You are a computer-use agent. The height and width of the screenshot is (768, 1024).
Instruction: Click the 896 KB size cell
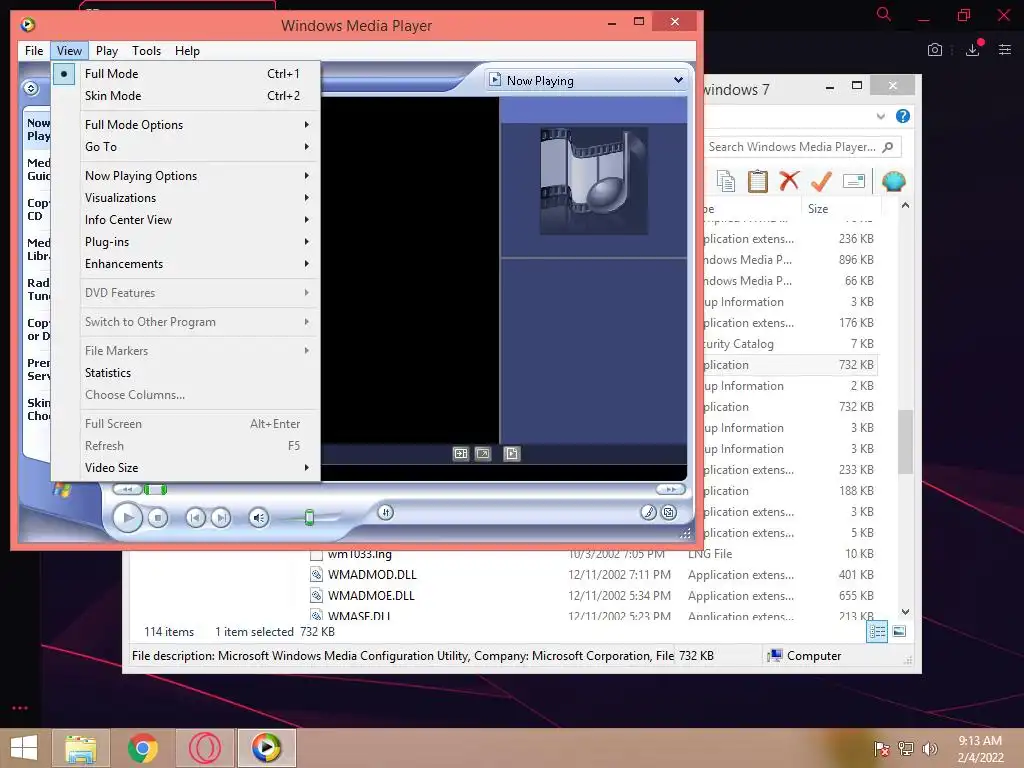pyautogui.click(x=856, y=260)
